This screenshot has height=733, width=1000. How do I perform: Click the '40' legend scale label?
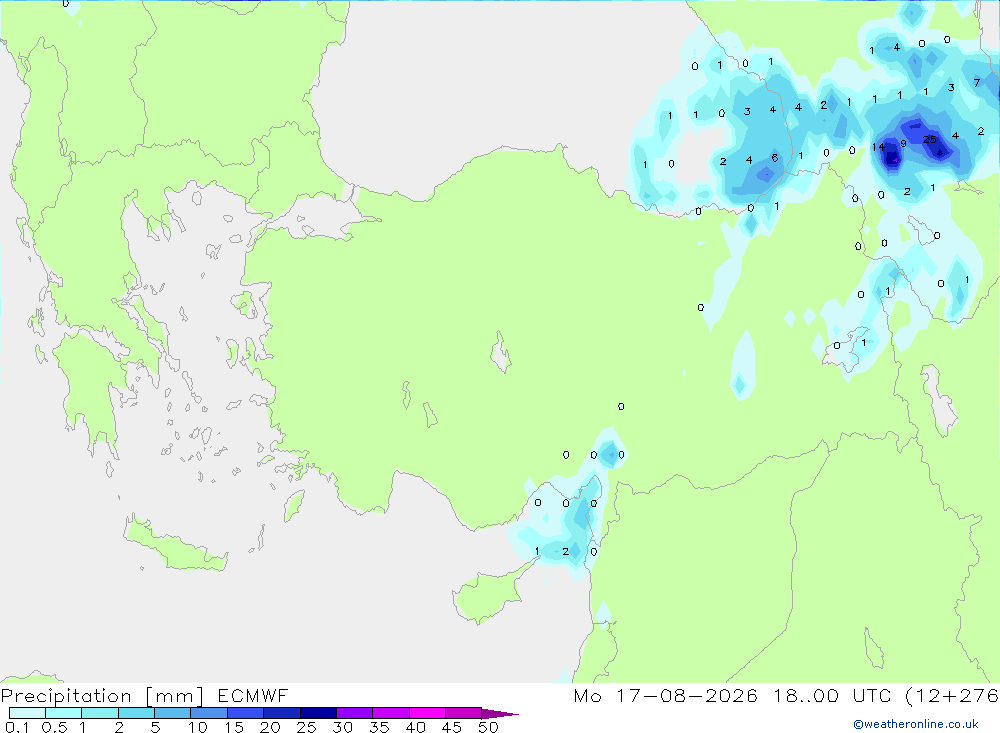click(415, 727)
